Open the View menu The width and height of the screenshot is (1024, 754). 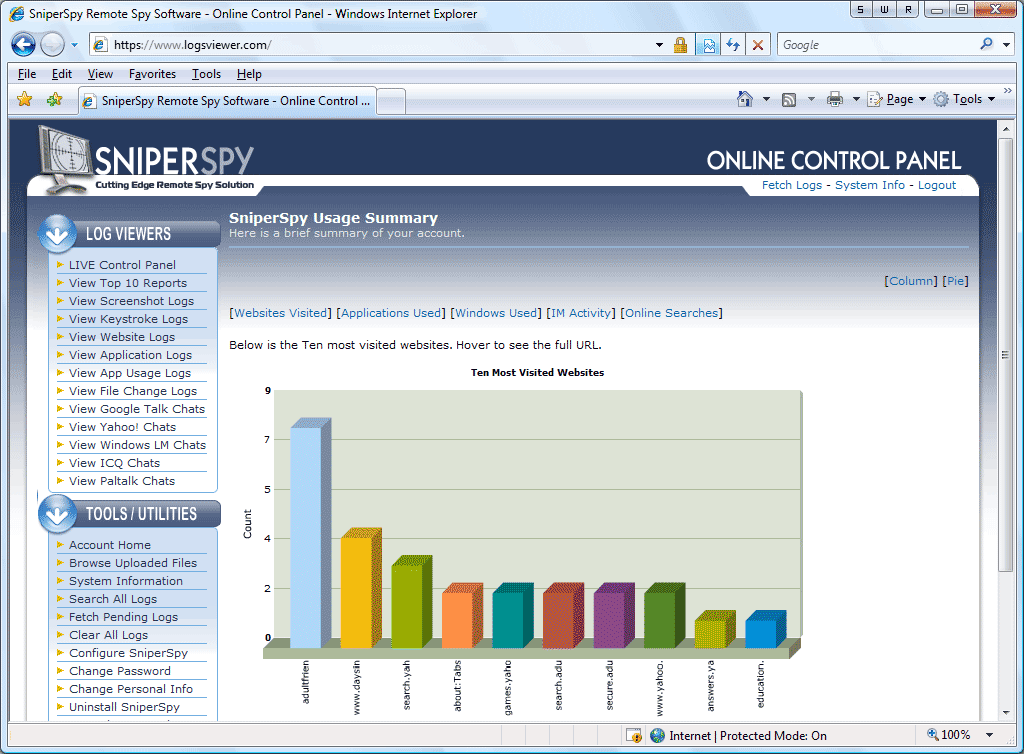click(x=100, y=74)
